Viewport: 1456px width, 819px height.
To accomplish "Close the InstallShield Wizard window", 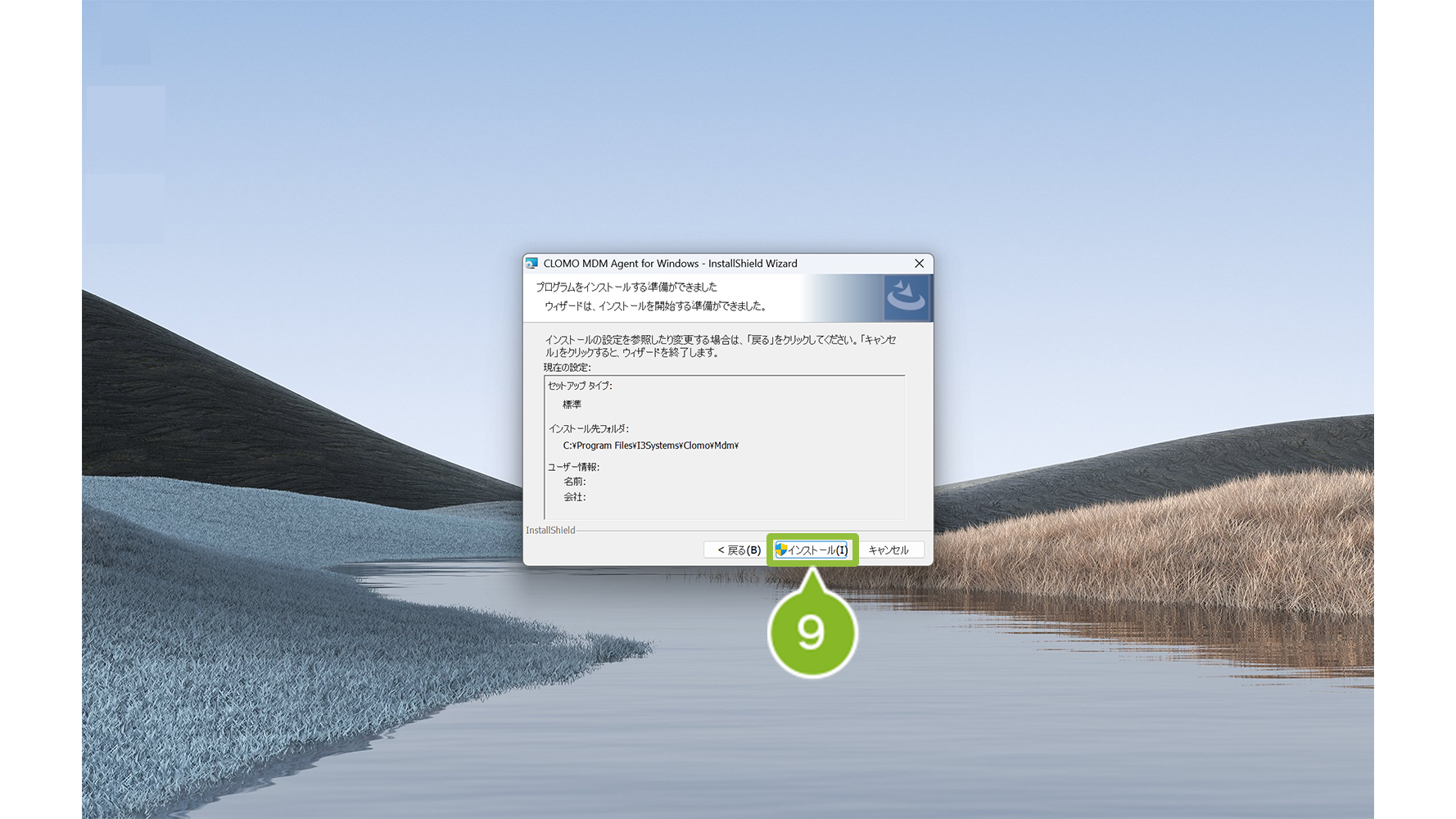I will pyautogui.click(x=919, y=263).
